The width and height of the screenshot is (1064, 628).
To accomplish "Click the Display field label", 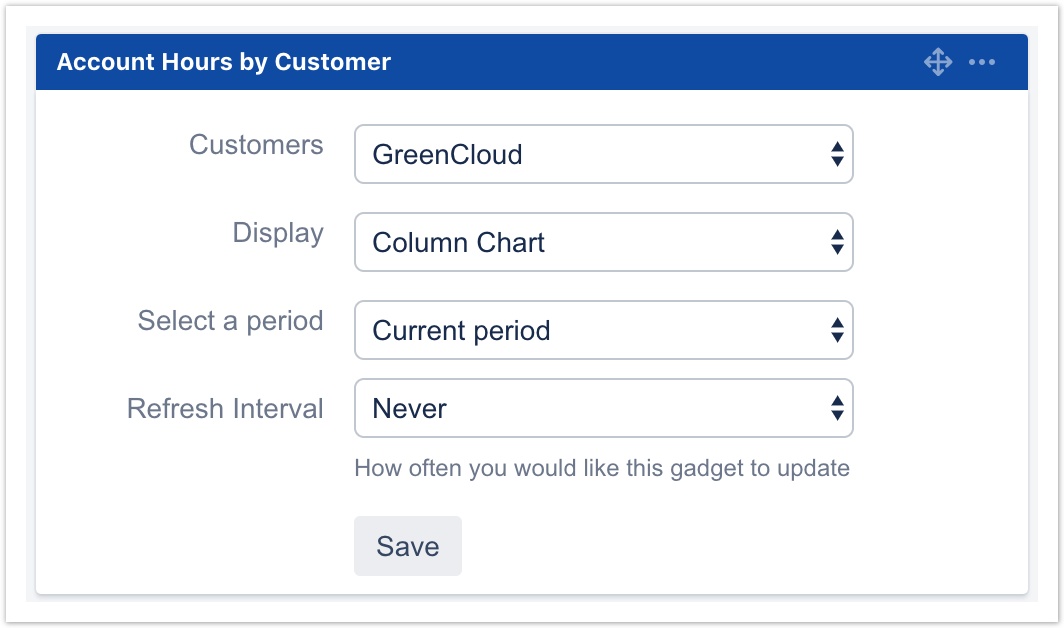I will (x=278, y=233).
